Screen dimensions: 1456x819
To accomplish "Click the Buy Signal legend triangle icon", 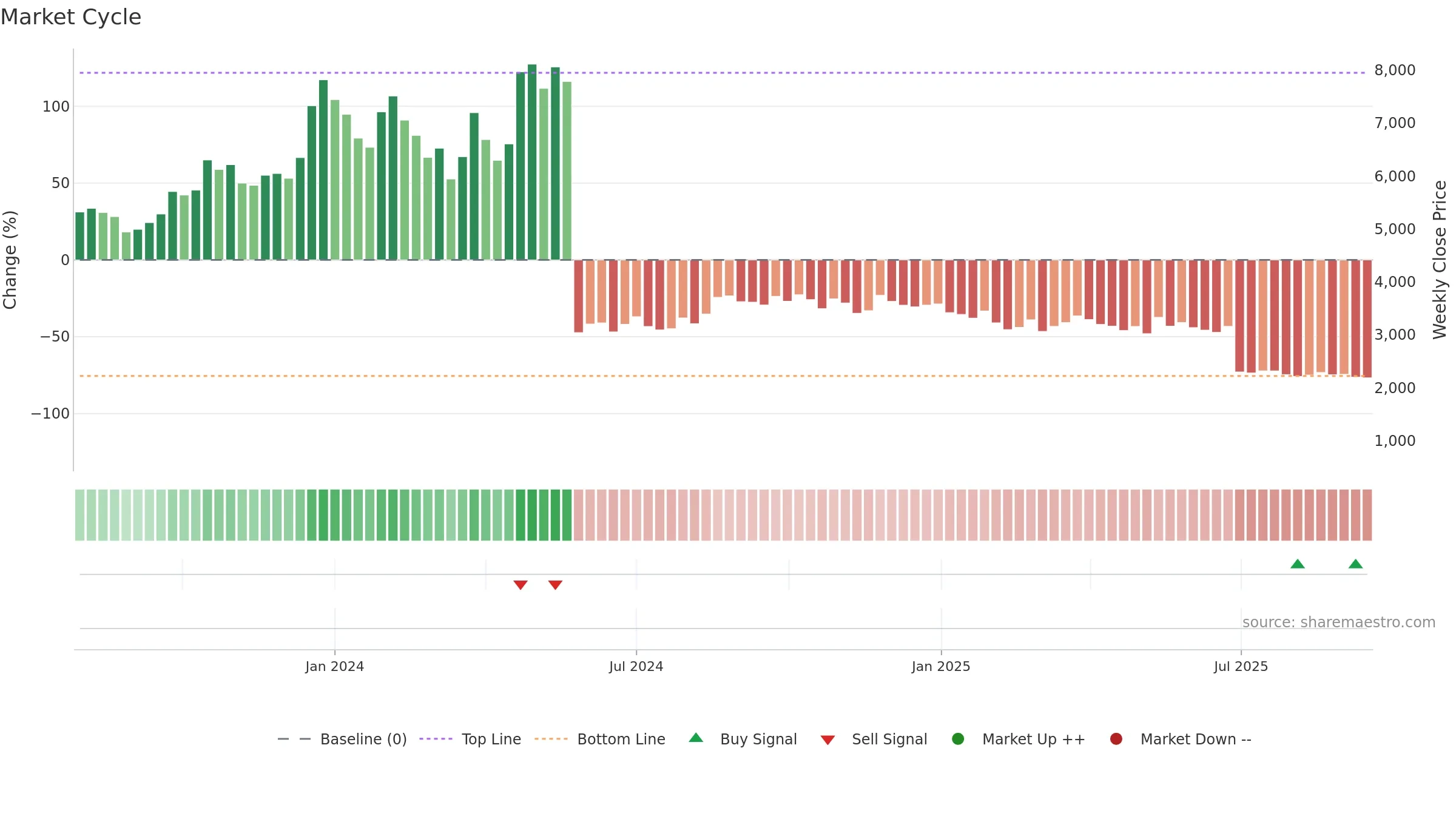I will 696,738.
